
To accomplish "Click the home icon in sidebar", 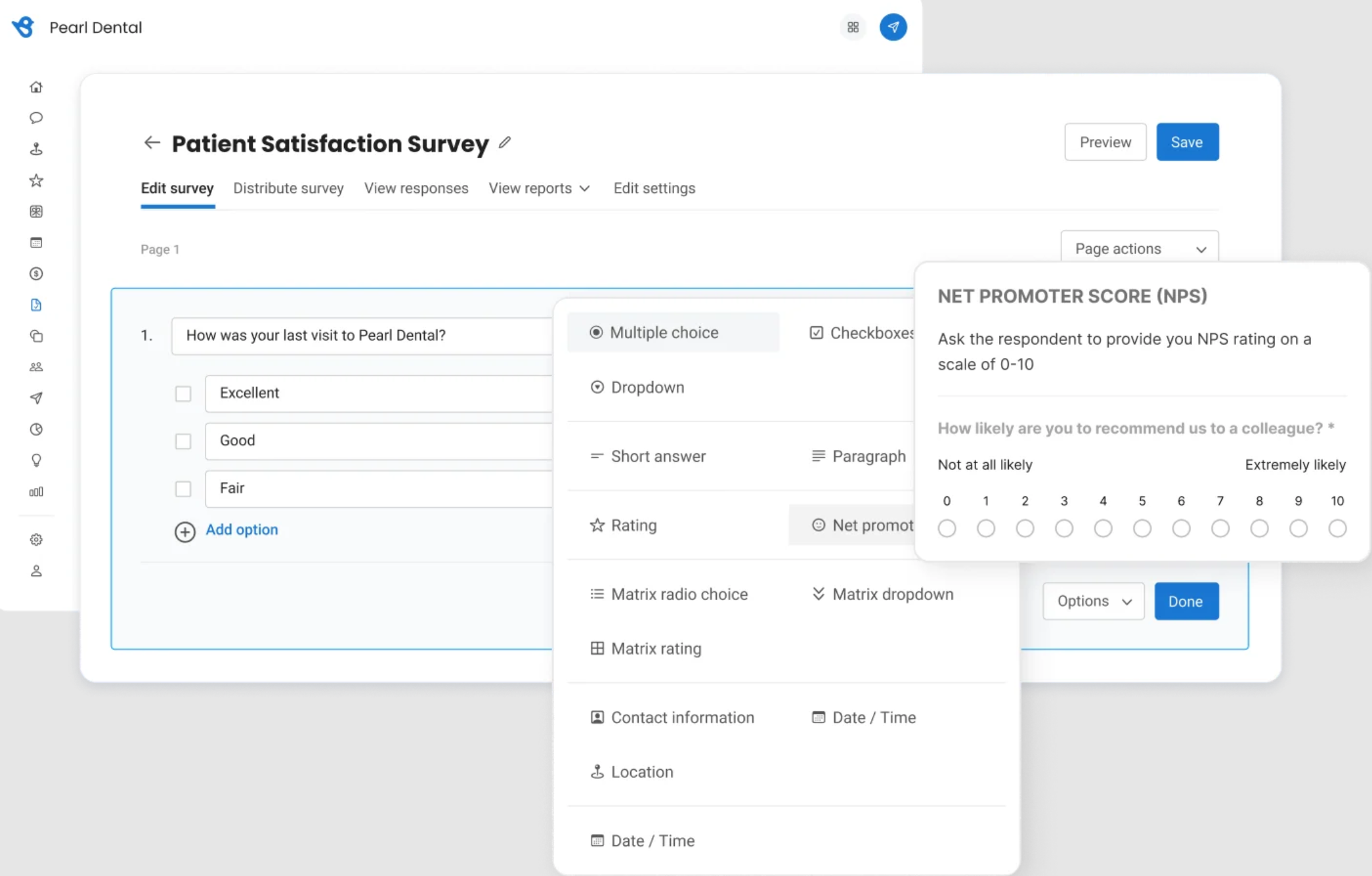I will click(x=36, y=87).
